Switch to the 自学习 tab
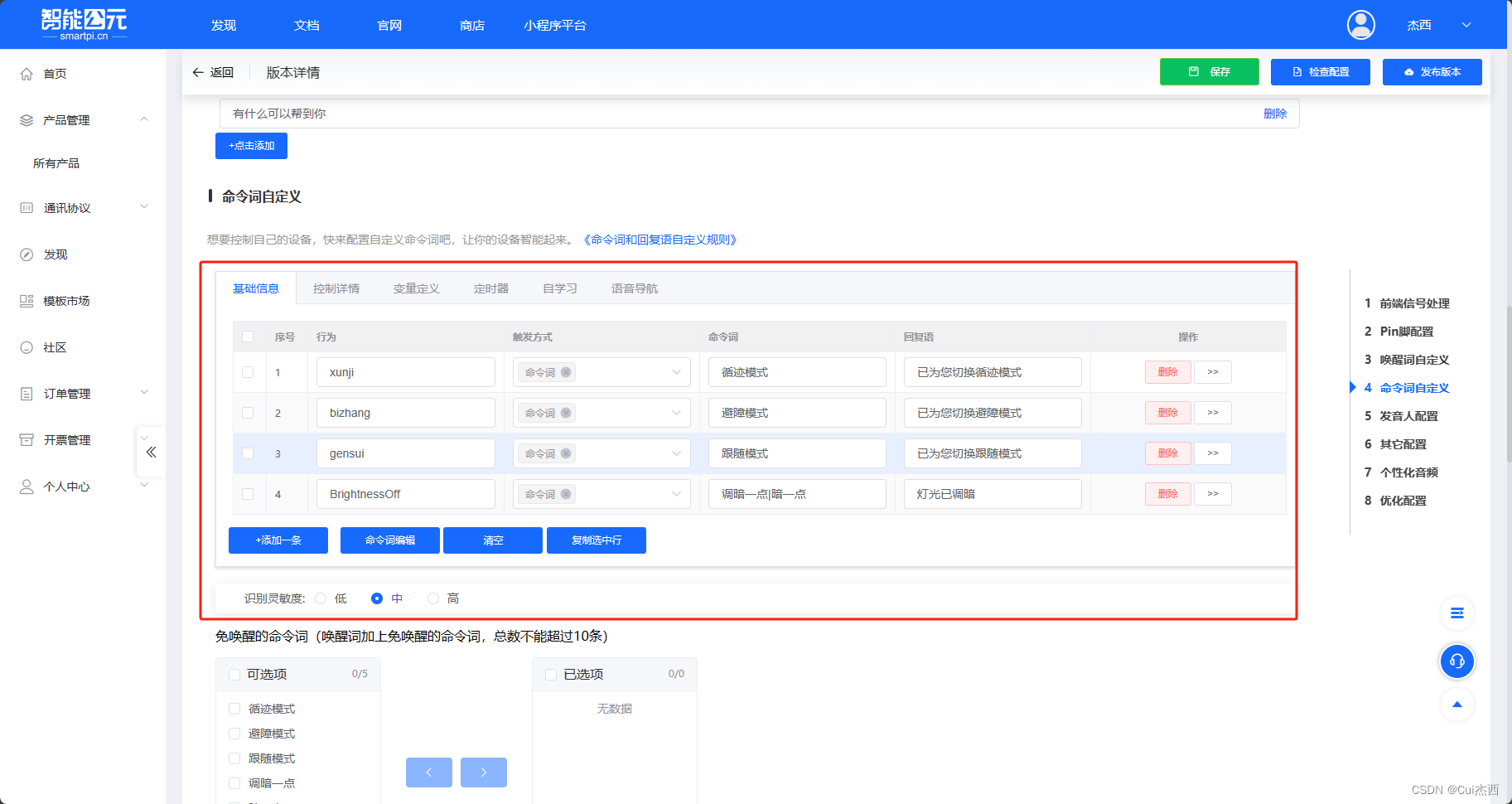This screenshot has width=1512, height=804. [560, 288]
